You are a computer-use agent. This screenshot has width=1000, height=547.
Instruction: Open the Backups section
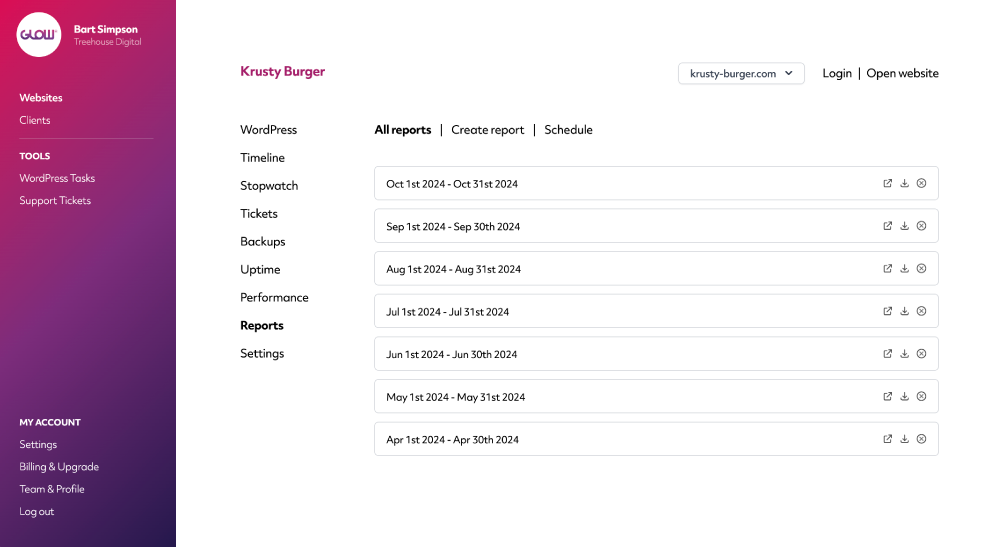pos(263,242)
